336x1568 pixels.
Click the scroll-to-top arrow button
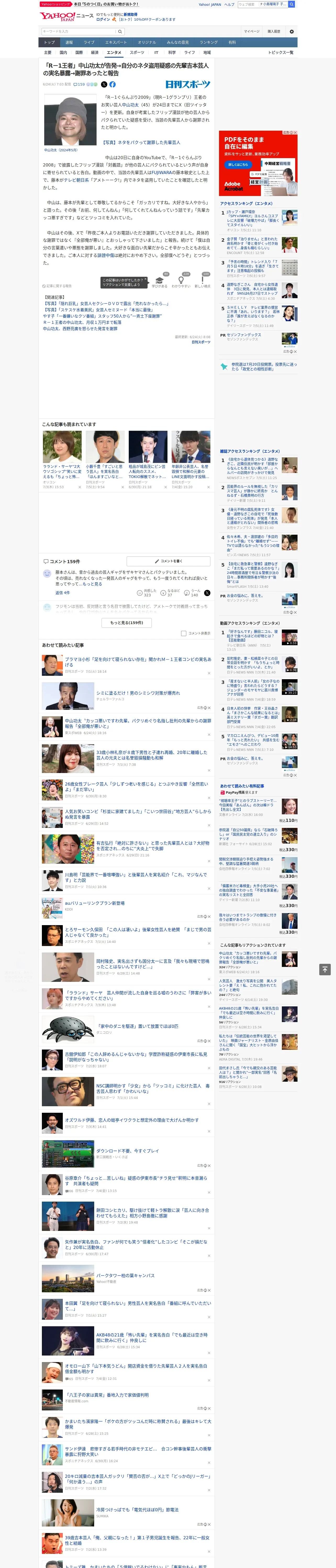point(324,969)
